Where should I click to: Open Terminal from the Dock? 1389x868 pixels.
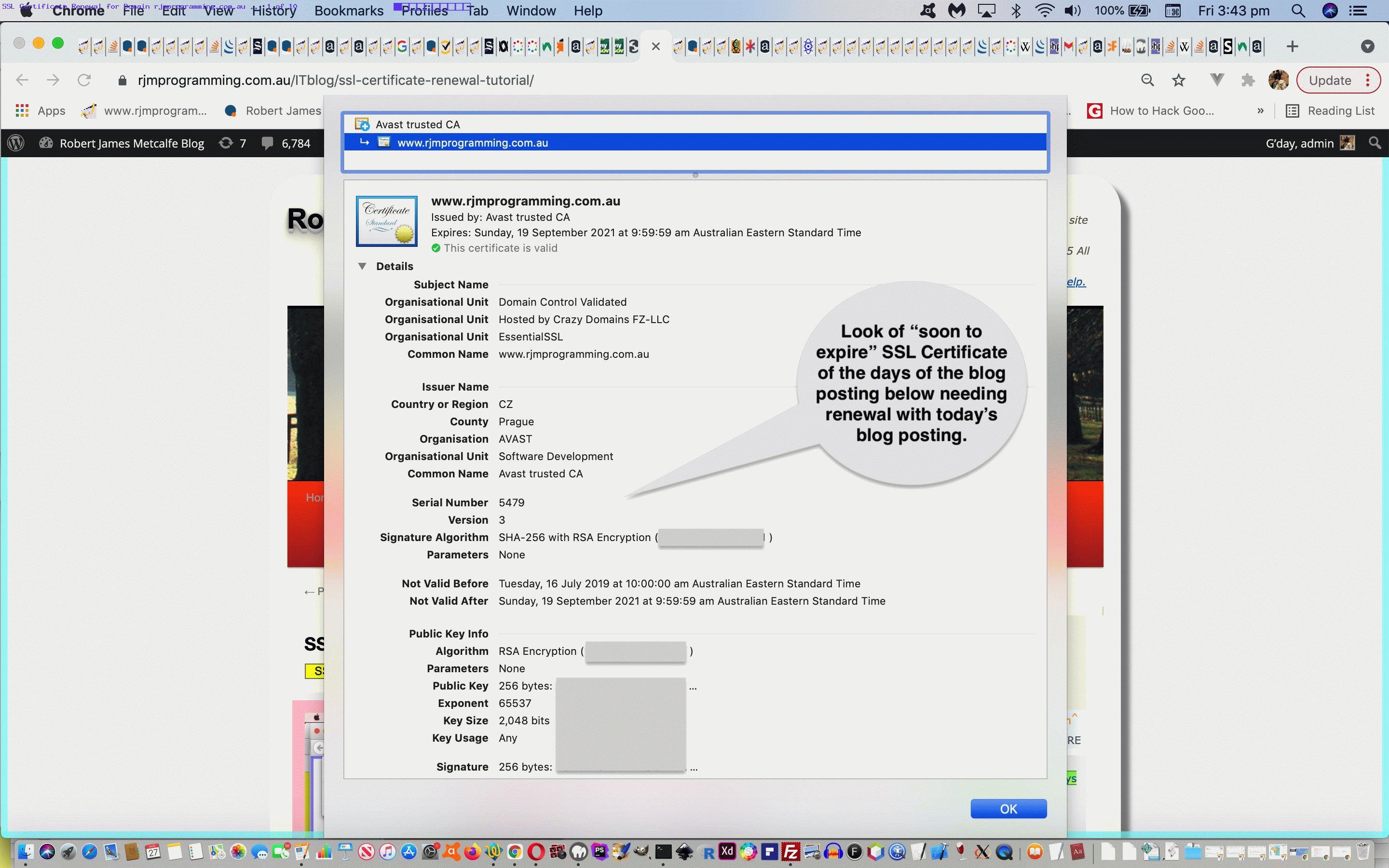[x=664, y=851]
